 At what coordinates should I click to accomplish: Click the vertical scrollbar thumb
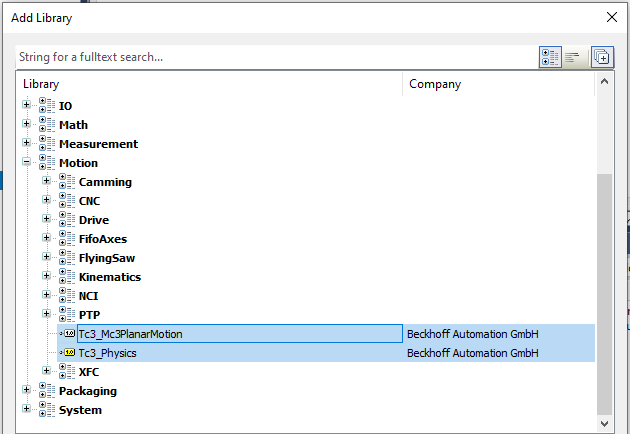click(604, 294)
